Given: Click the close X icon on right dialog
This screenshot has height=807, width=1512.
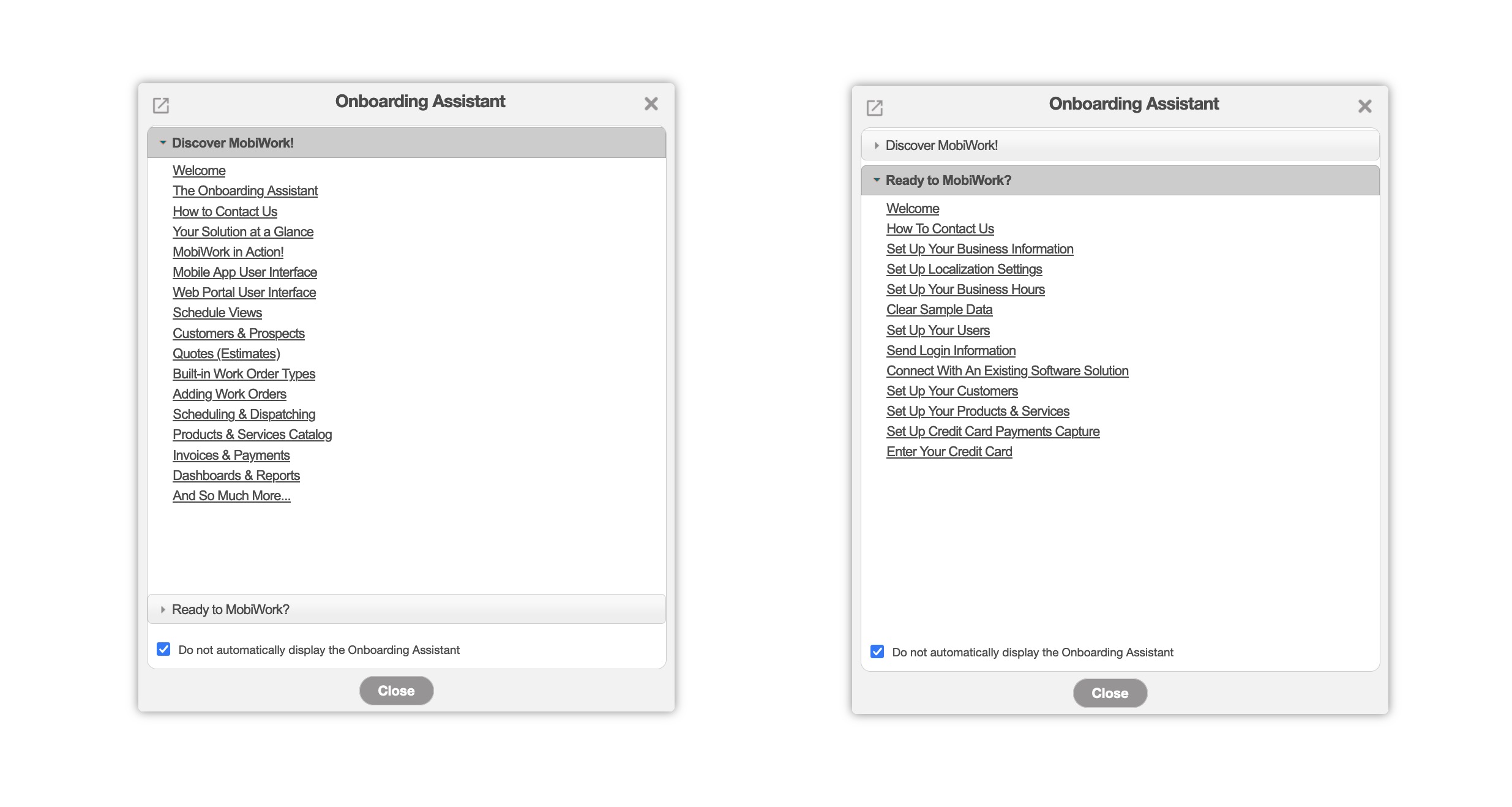Looking at the screenshot, I should point(1366,106).
